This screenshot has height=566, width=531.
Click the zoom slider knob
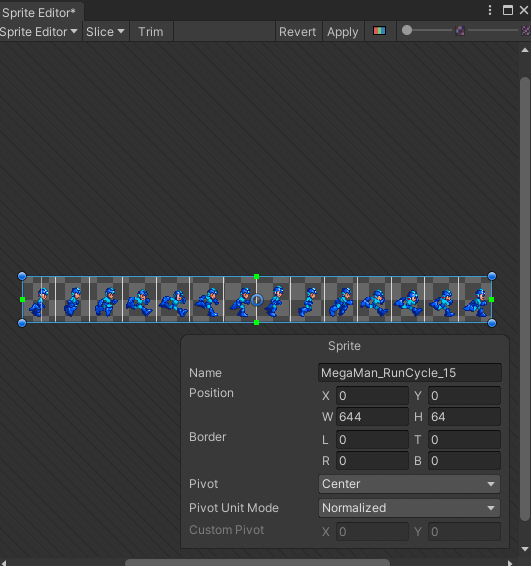407,30
